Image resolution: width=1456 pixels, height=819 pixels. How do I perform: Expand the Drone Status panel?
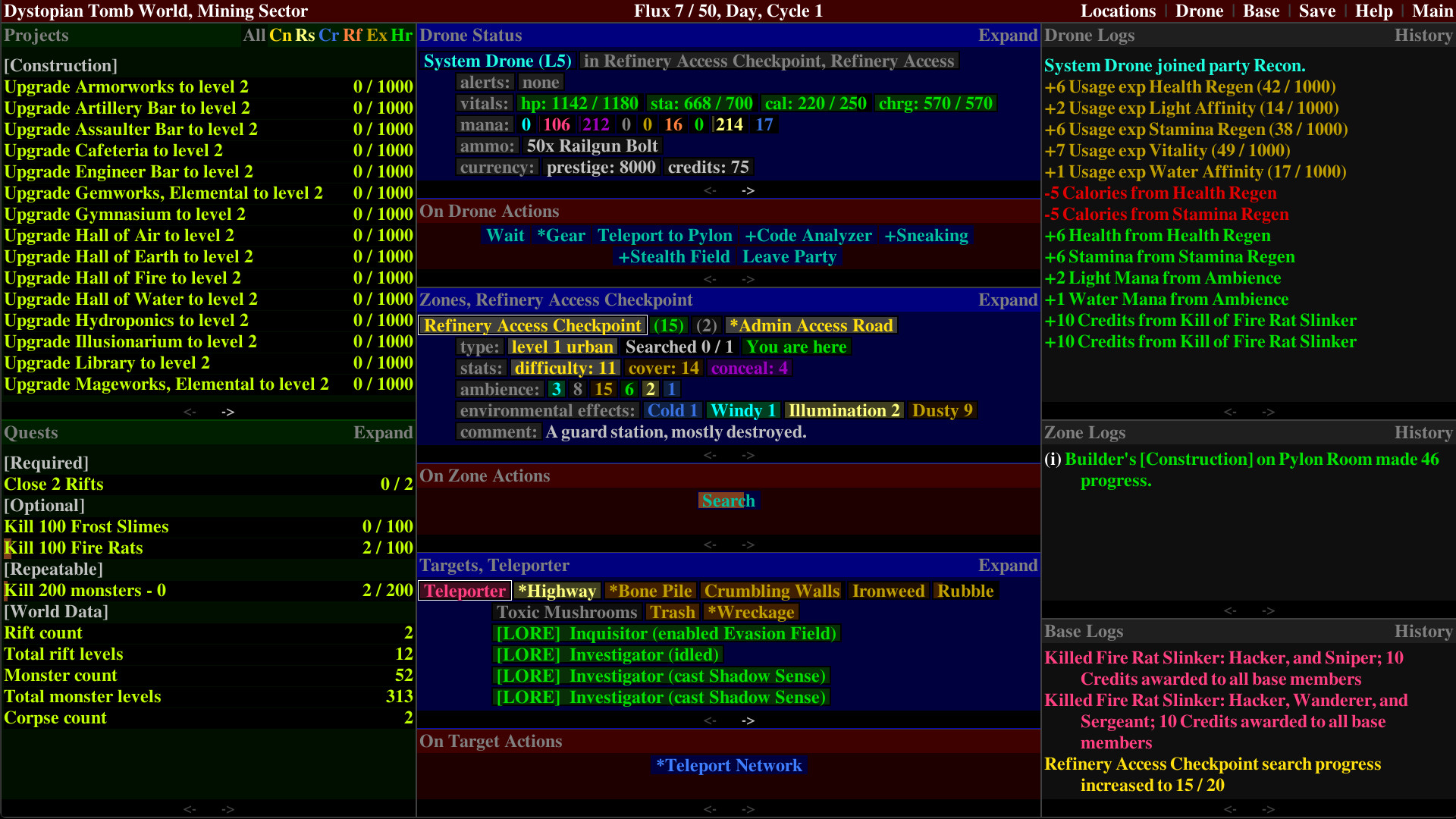coord(1008,35)
